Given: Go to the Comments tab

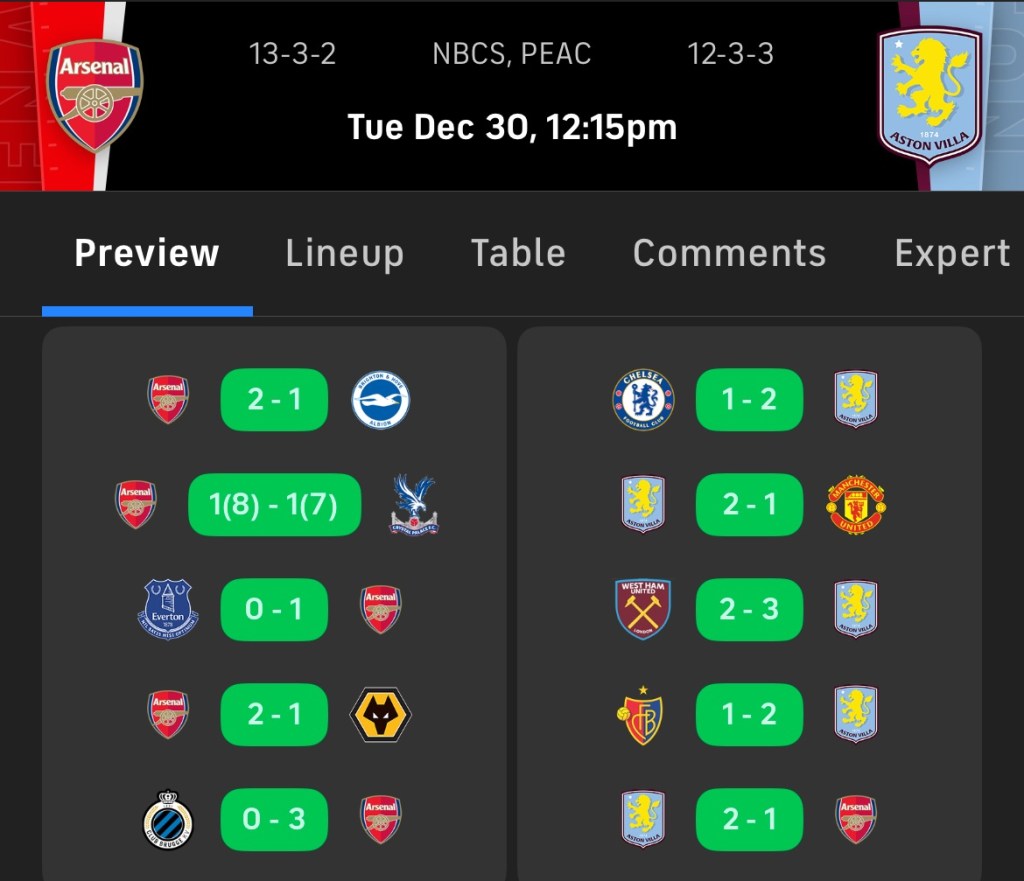Looking at the screenshot, I should (x=729, y=253).
